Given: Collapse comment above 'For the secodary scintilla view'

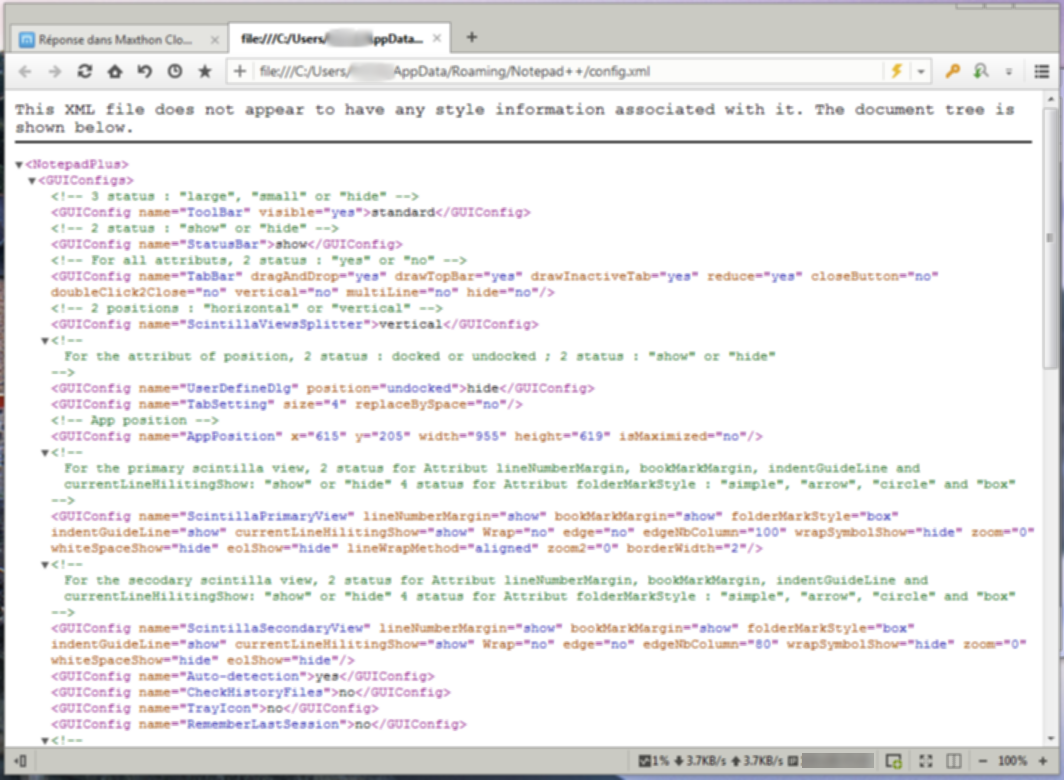Looking at the screenshot, I should point(45,565).
